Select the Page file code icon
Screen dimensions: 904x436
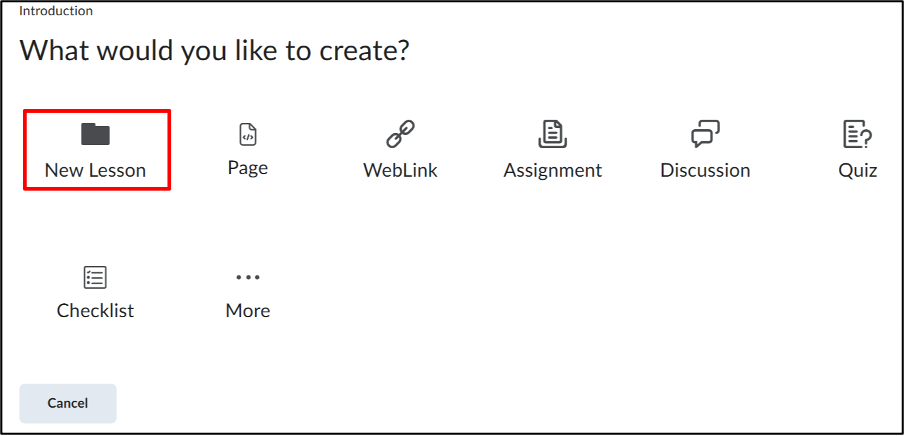pyautogui.click(x=248, y=134)
